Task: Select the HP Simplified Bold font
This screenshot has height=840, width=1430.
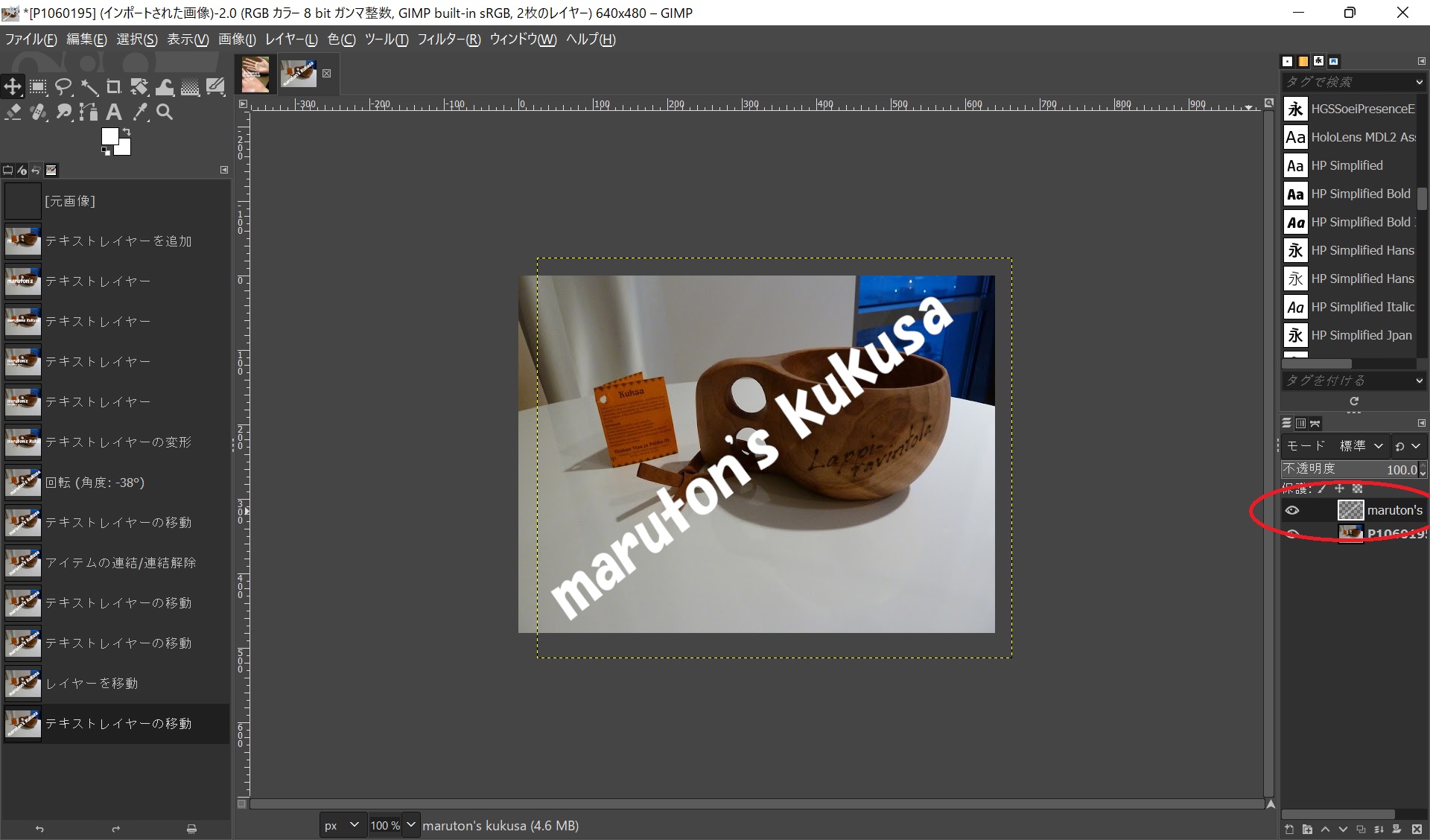Action: [x=1349, y=194]
